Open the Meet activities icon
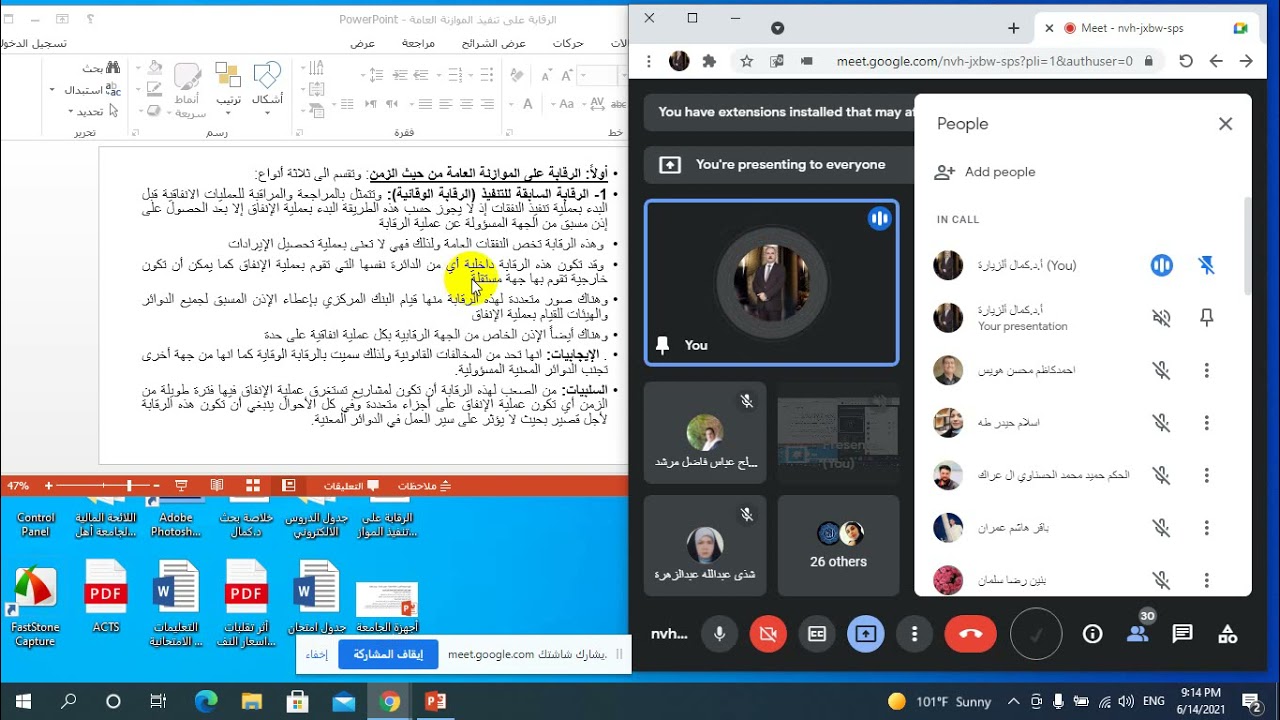Viewport: 1280px width, 720px height. (x=1227, y=634)
